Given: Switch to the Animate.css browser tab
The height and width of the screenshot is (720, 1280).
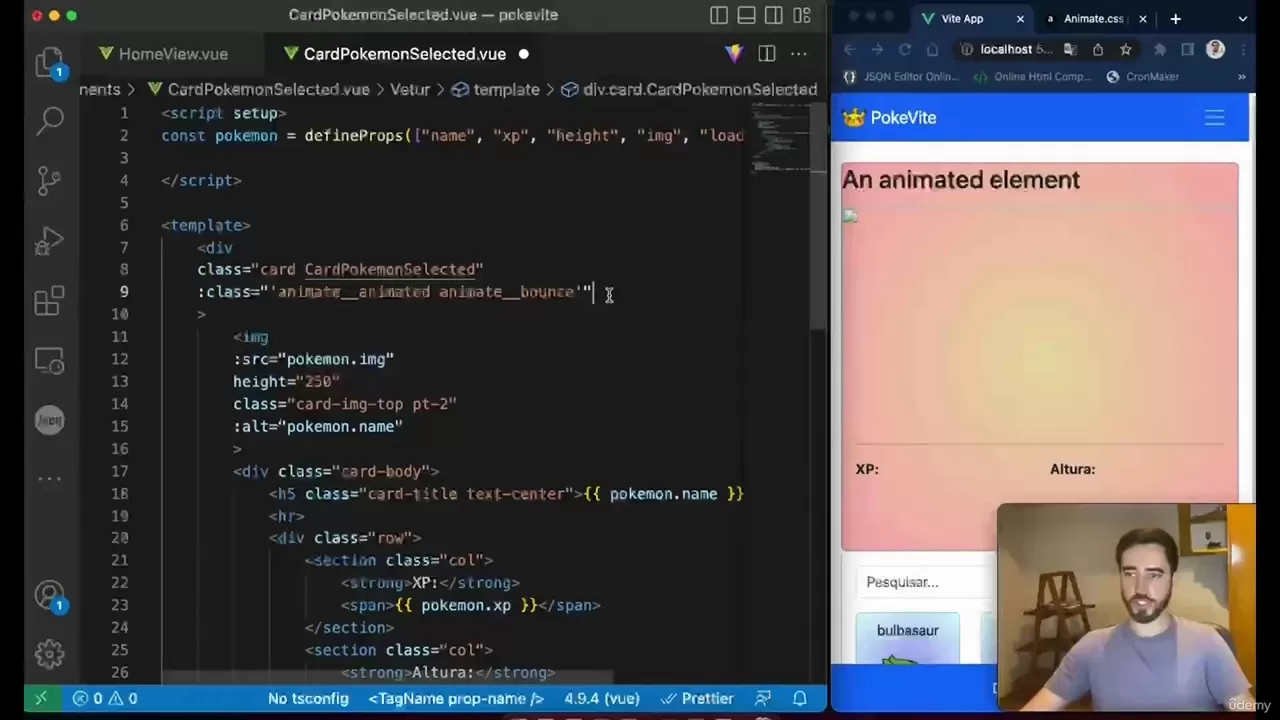Looking at the screenshot, I should pos(1095,18).
